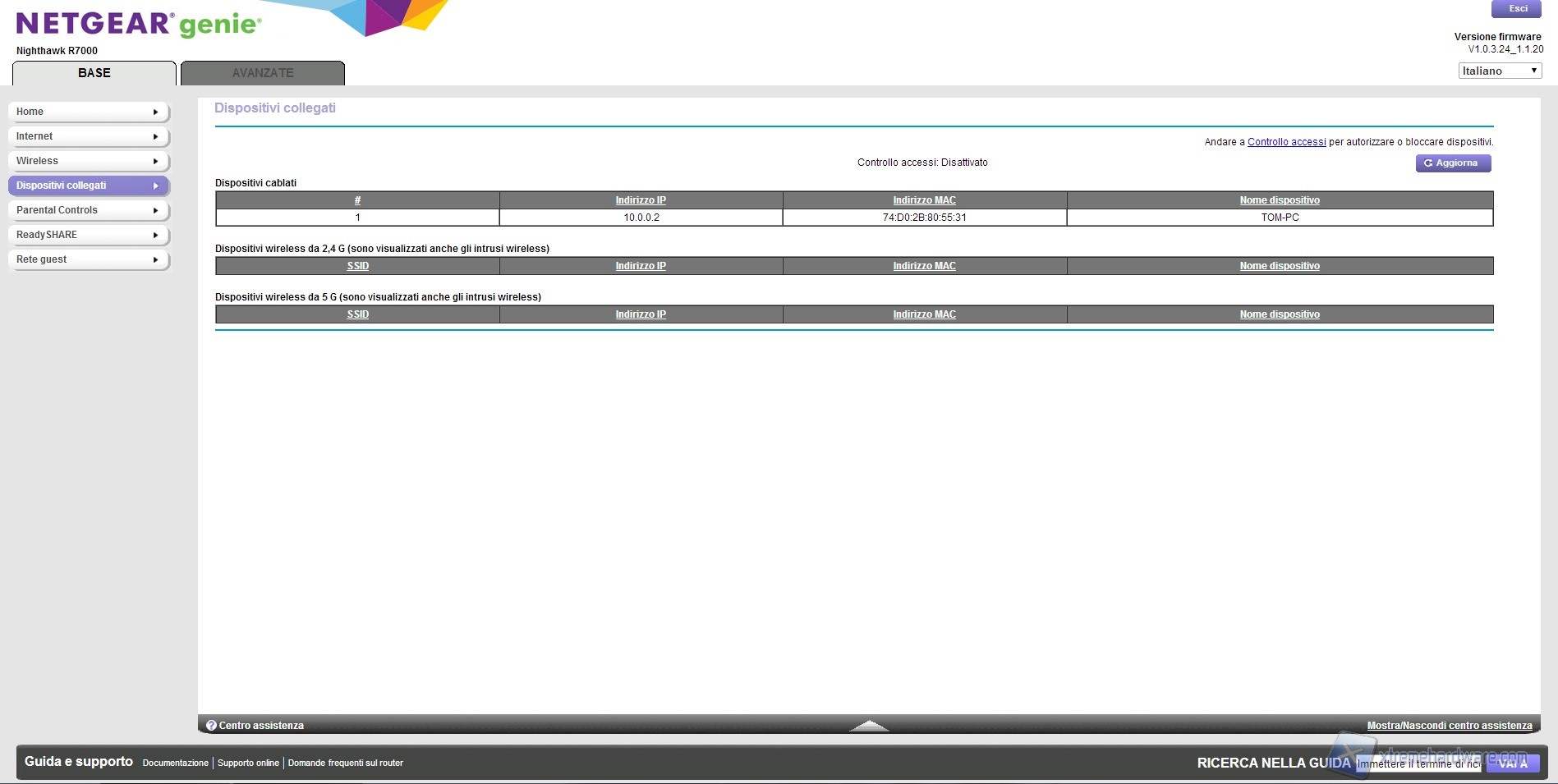Click the arrow icon beside Rete guest
The height and width of the screenshot is (784, 1558).
coord(155,260)
